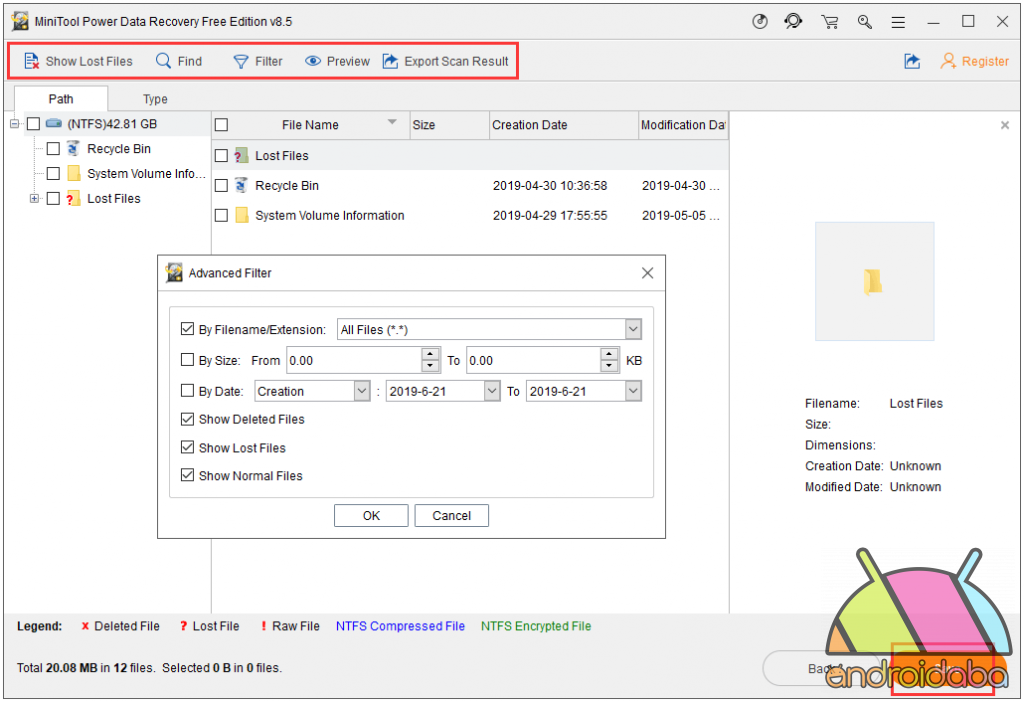Click the To size input field
The image size is (1024, 702).
534,360
